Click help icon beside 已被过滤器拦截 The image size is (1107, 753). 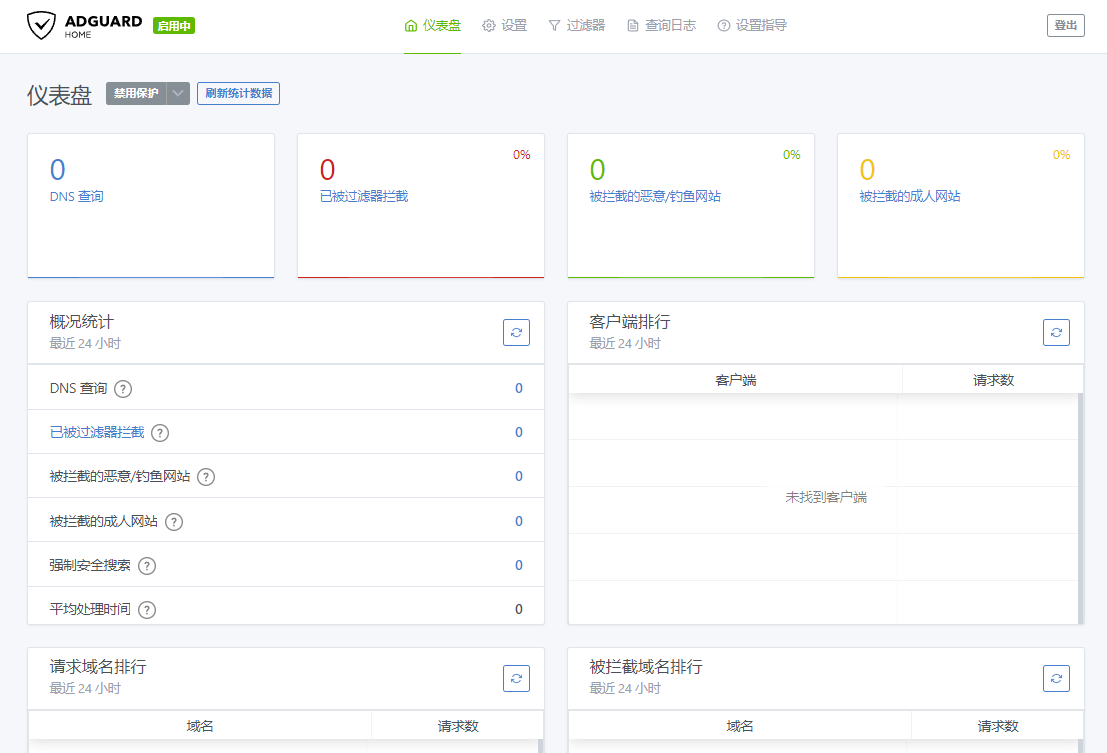tap(160, 433)
